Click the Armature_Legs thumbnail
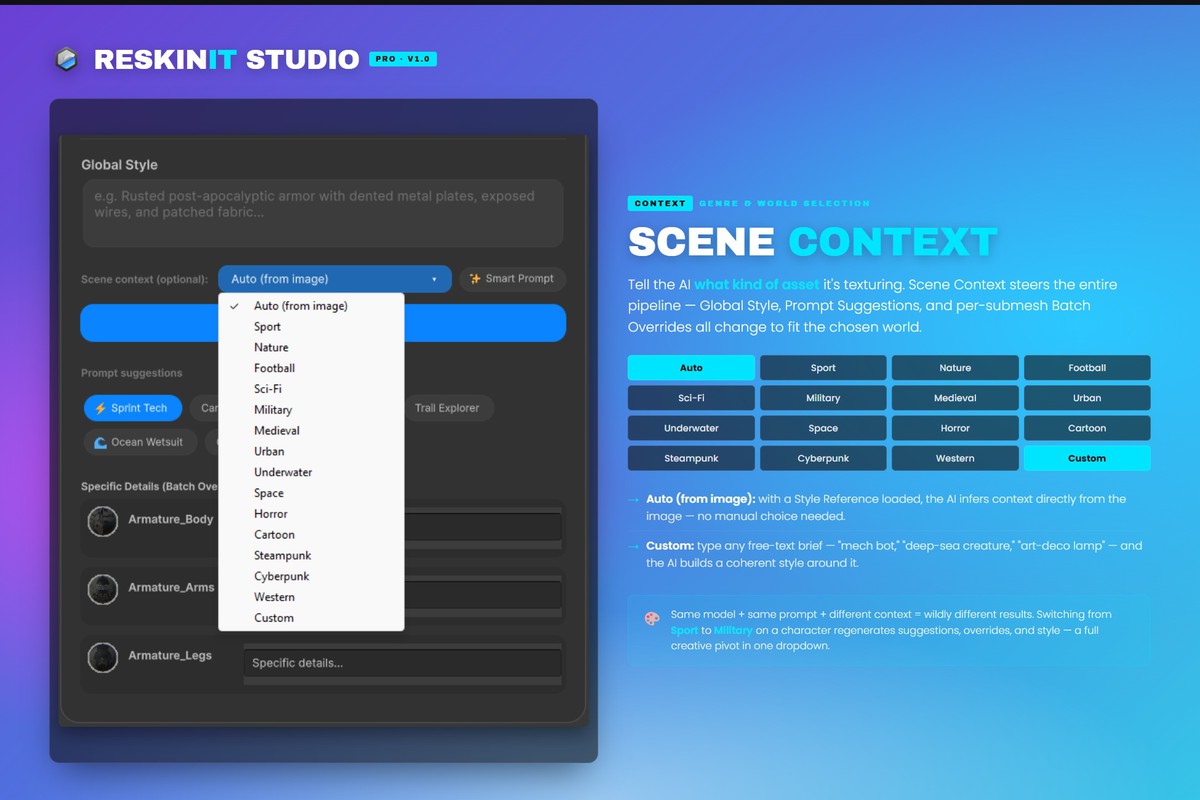This screenshot has width=1200, height=800. [102, 657]
